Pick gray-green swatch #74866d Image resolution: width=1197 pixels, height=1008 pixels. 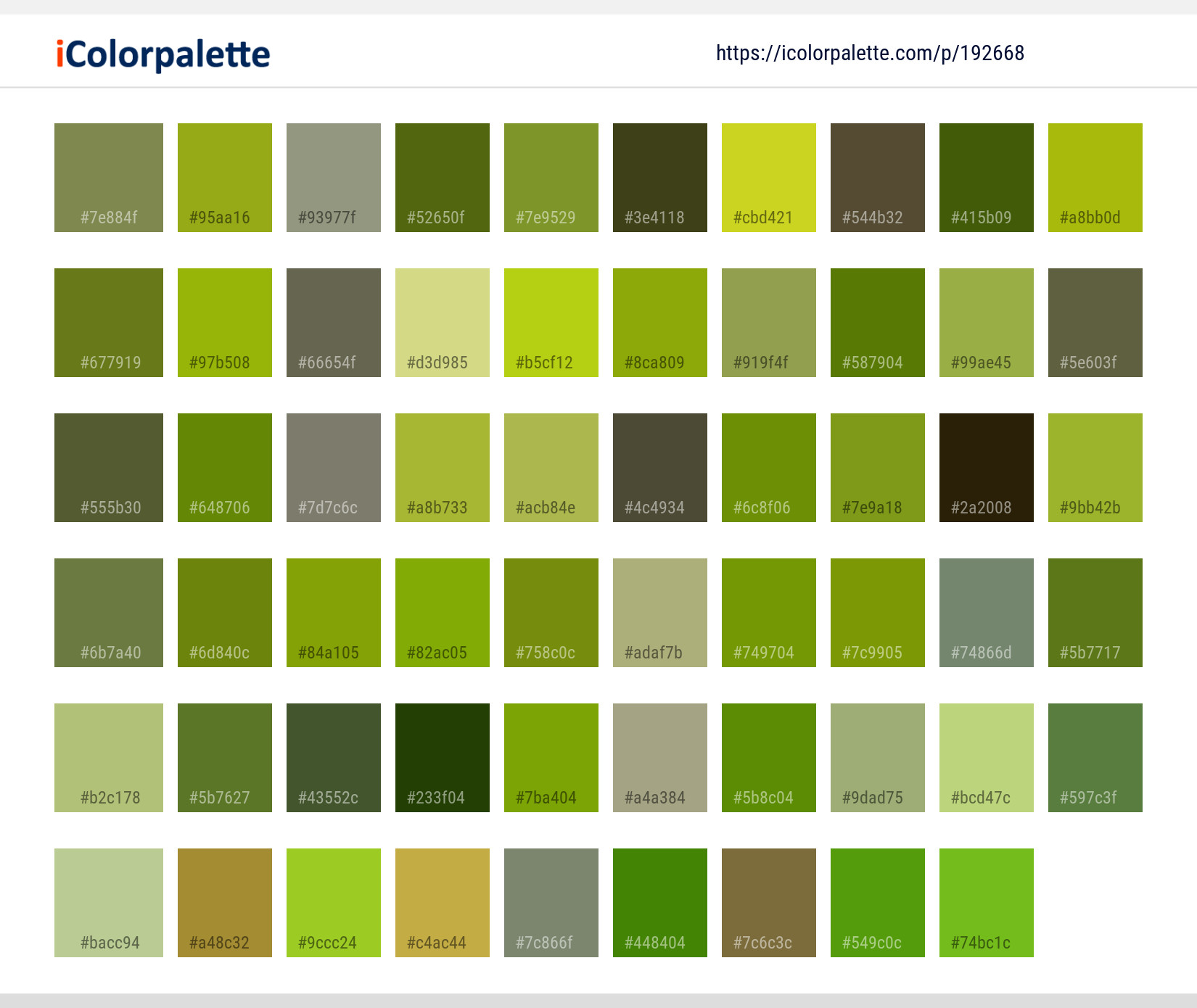point(987,613)
